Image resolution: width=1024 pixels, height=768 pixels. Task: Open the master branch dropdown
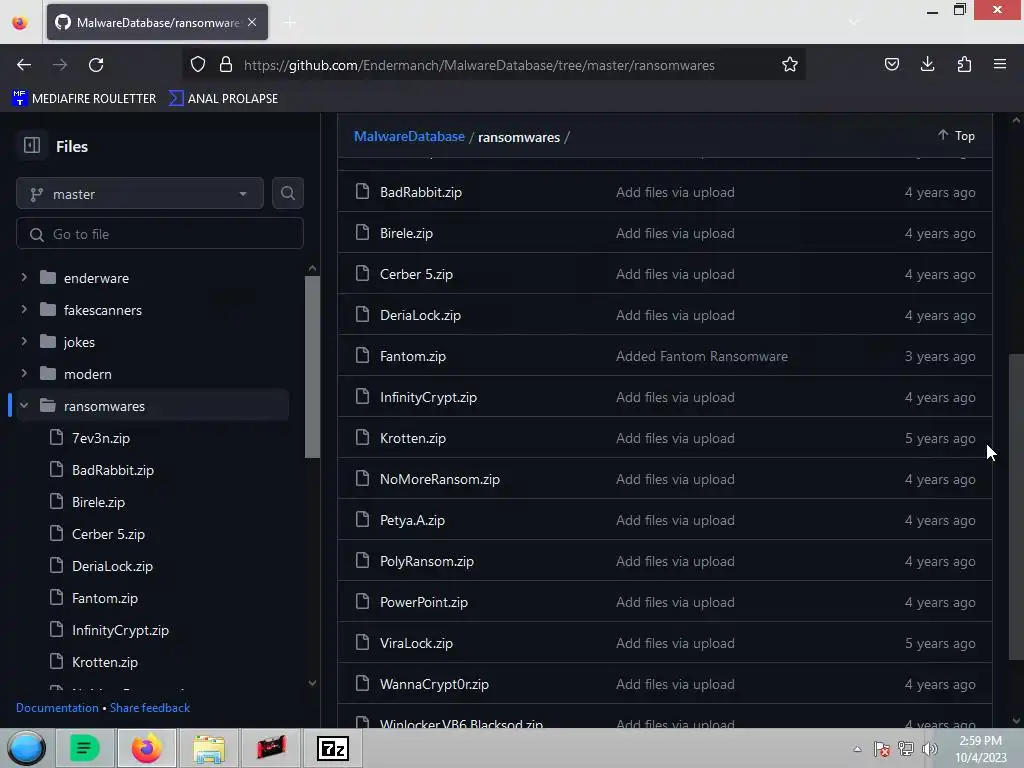tap(140, 194)
